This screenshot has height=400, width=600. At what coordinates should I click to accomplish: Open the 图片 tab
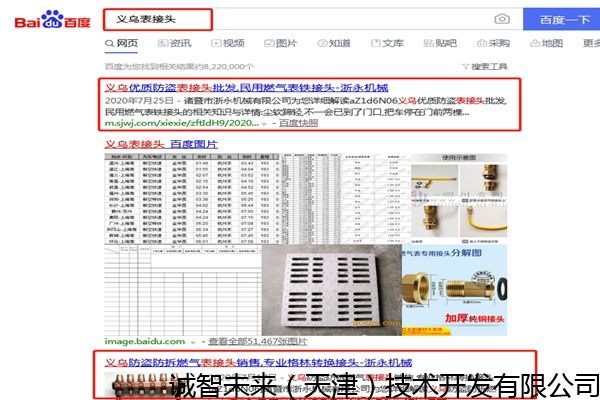281,43
